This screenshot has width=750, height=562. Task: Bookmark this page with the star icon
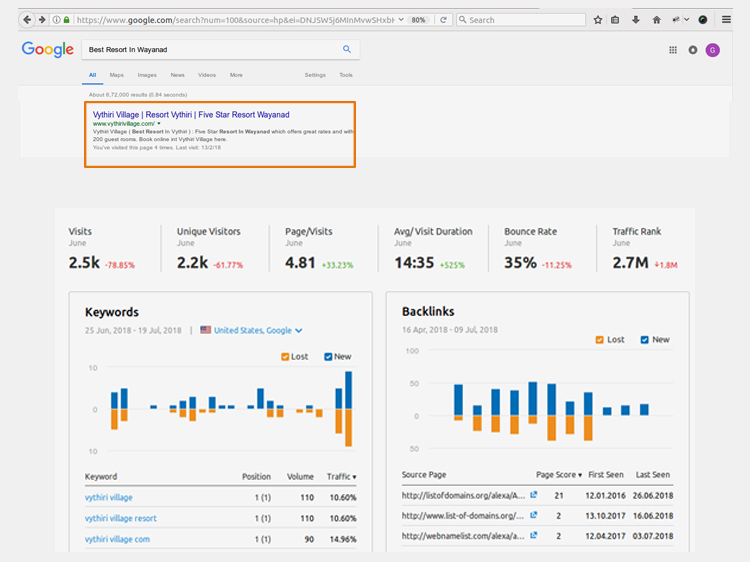tap(598, 20)
